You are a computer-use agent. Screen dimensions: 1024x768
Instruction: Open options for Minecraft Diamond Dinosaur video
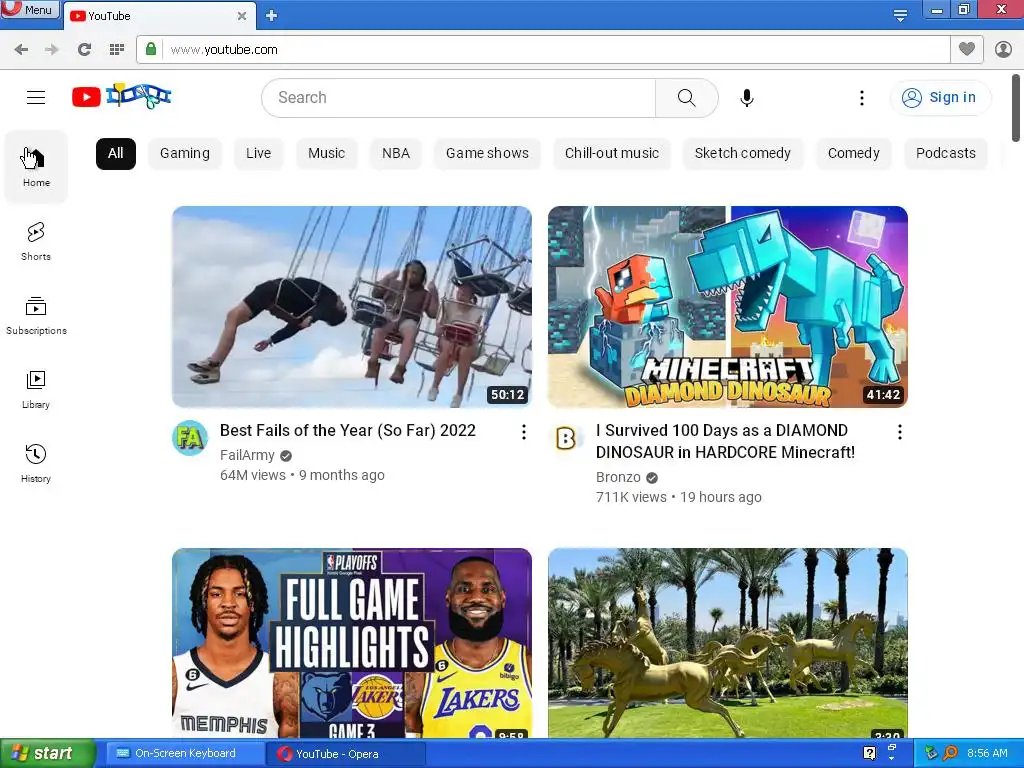coord(900,432)
